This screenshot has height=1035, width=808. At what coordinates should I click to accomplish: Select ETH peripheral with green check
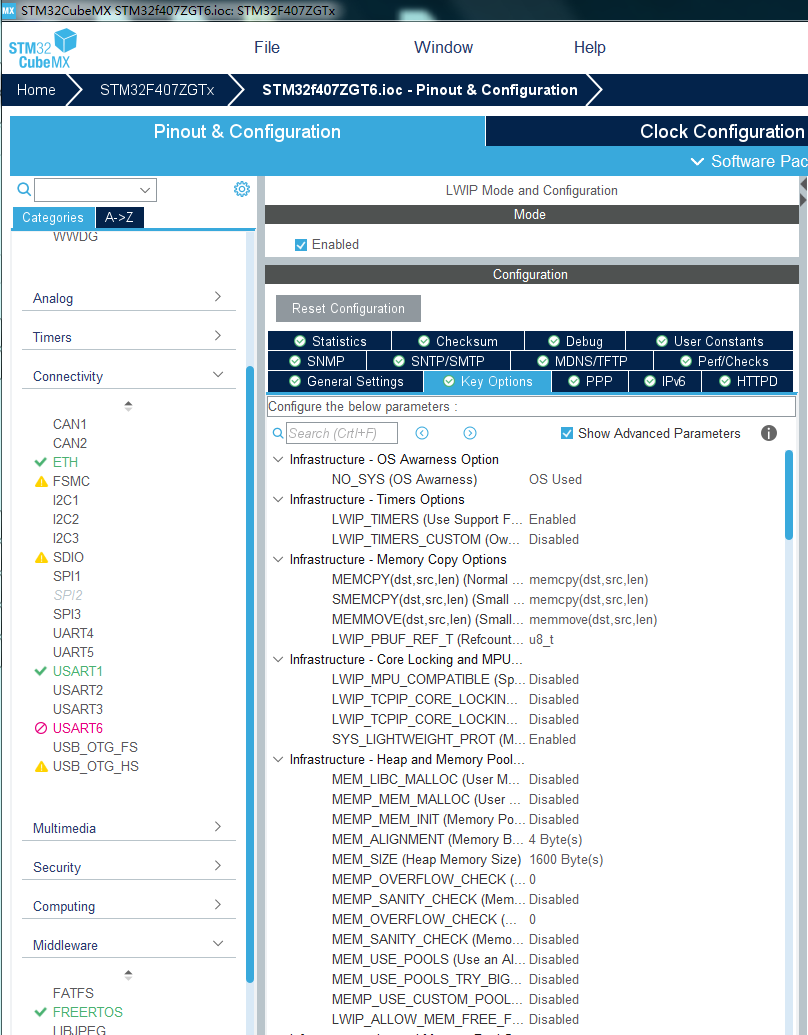click(x=65, y=462)
